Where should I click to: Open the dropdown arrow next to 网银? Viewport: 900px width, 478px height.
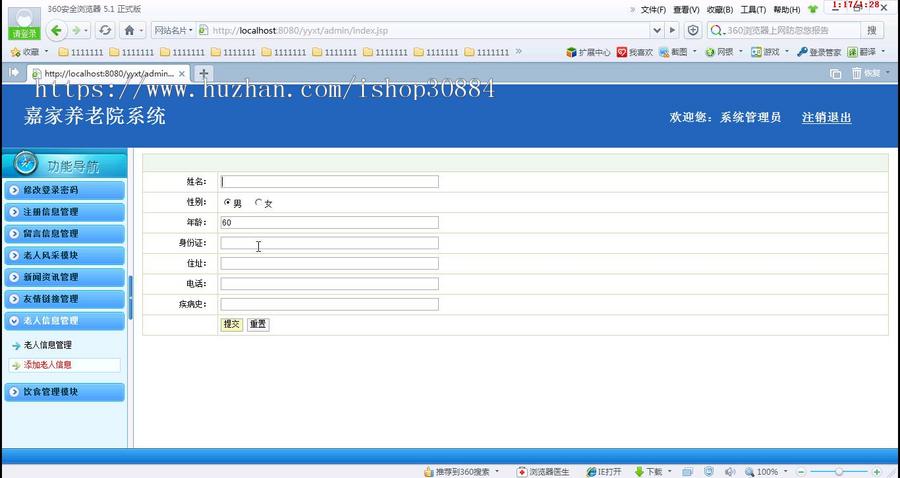[x=740, y=52]
